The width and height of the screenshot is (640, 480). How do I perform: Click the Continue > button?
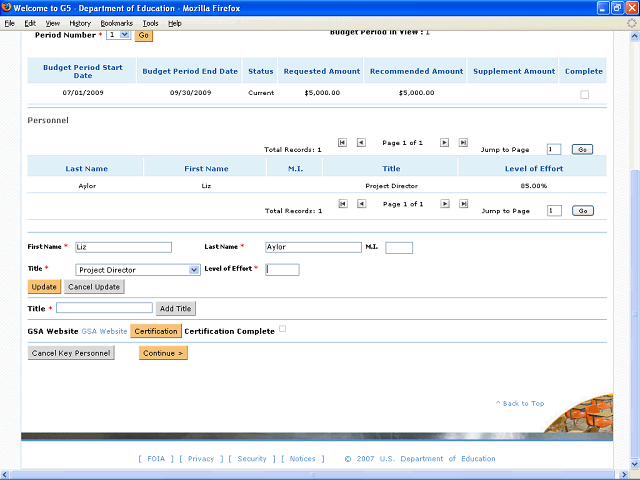pyautogui.click(x=163, y=353)
